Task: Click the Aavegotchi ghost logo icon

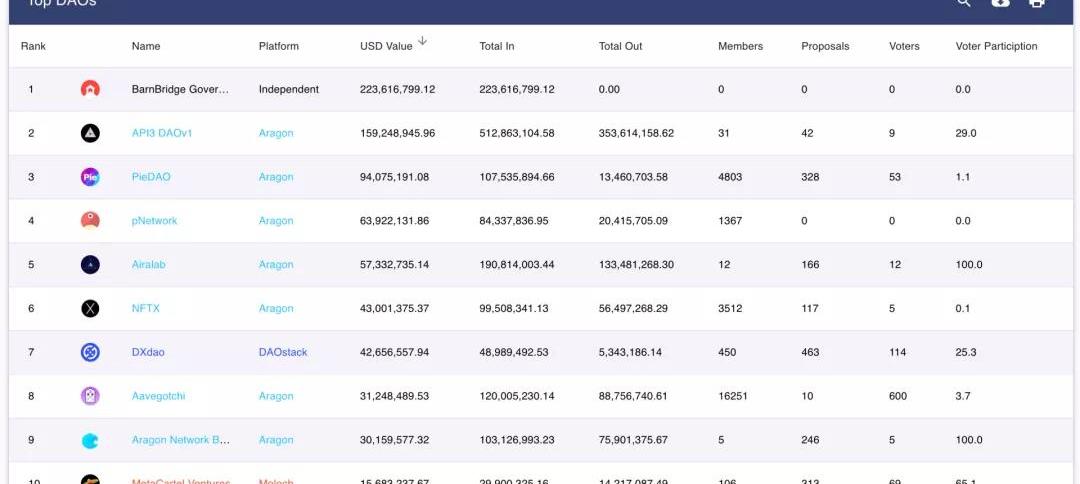Action: point(90,396)
